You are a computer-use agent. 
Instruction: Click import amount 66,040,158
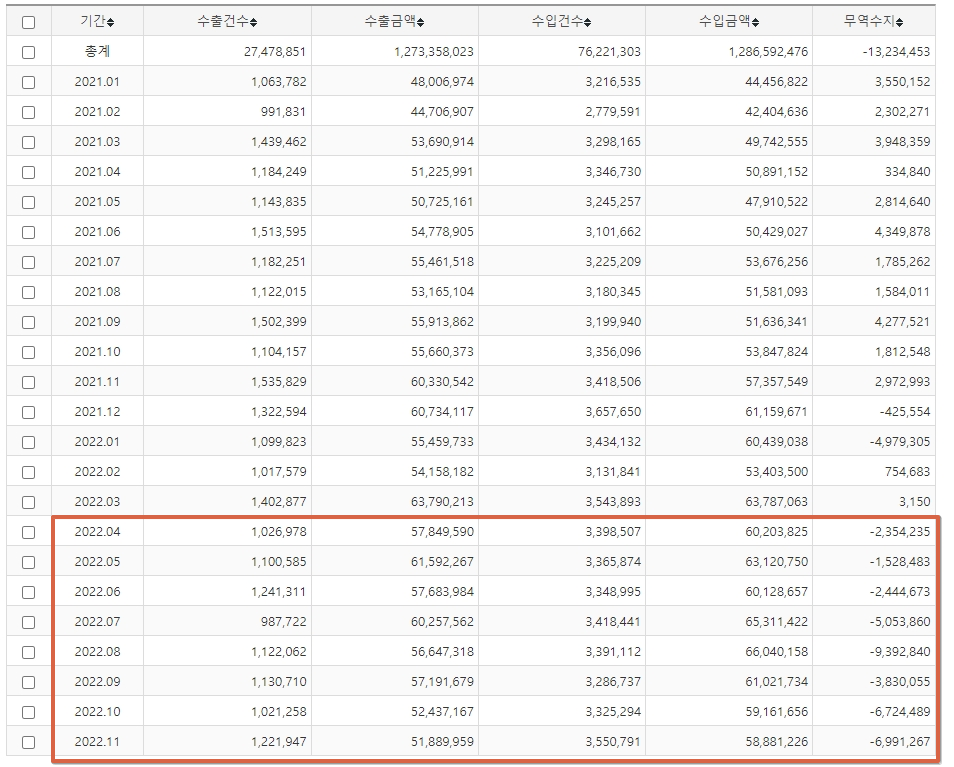(777, 652)
